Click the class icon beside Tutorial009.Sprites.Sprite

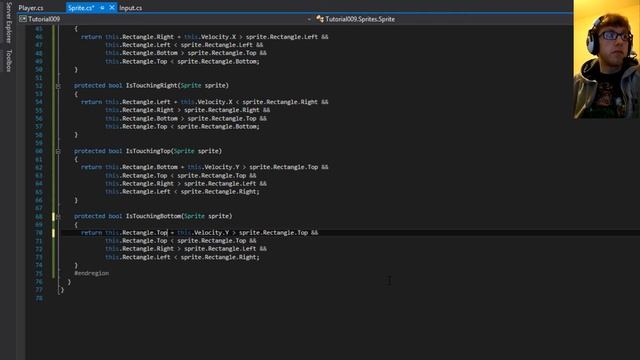pos(320,19)
